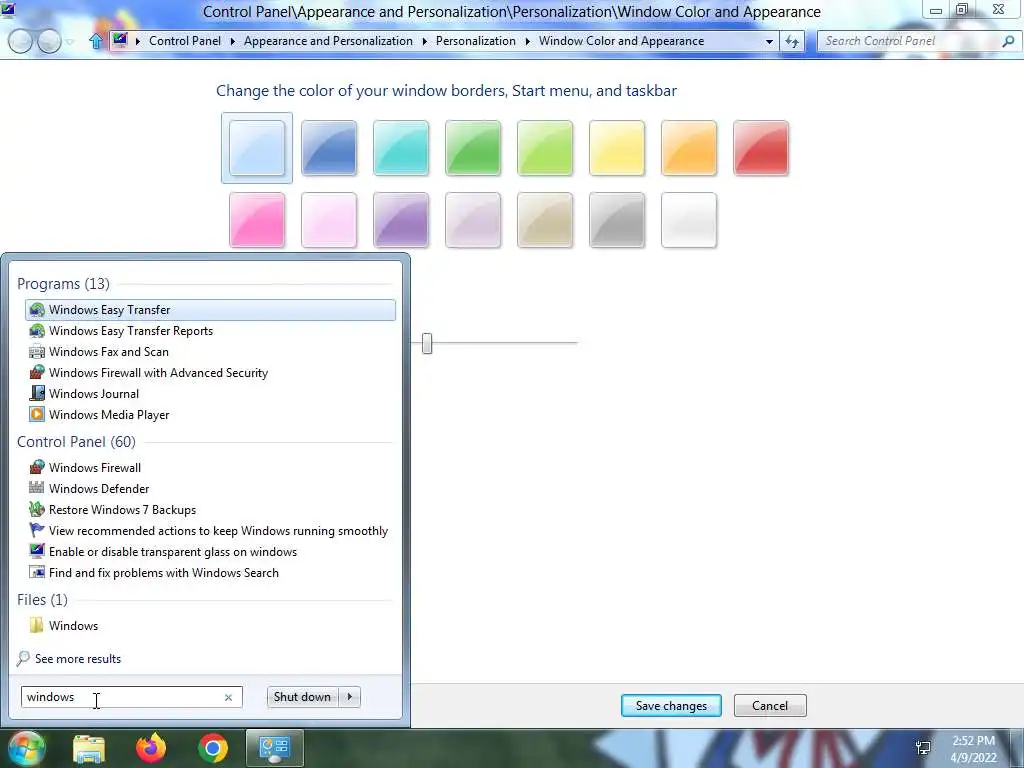Open Windows Easy Transfer Reports entry
Image resolution: width=1024 pixels, height=768 pixels.
tap(210, 330)
